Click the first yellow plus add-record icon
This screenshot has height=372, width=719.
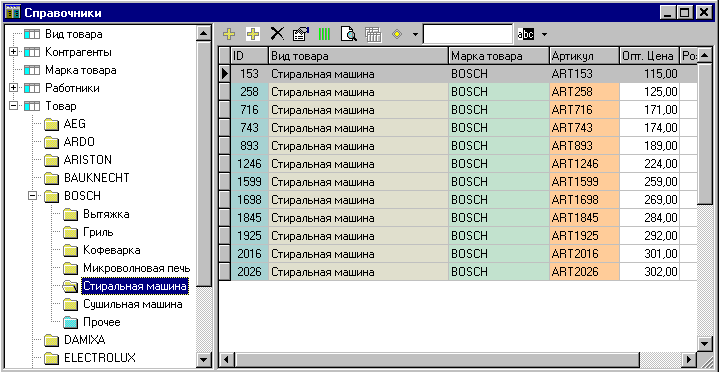click(x=229, y=34)
